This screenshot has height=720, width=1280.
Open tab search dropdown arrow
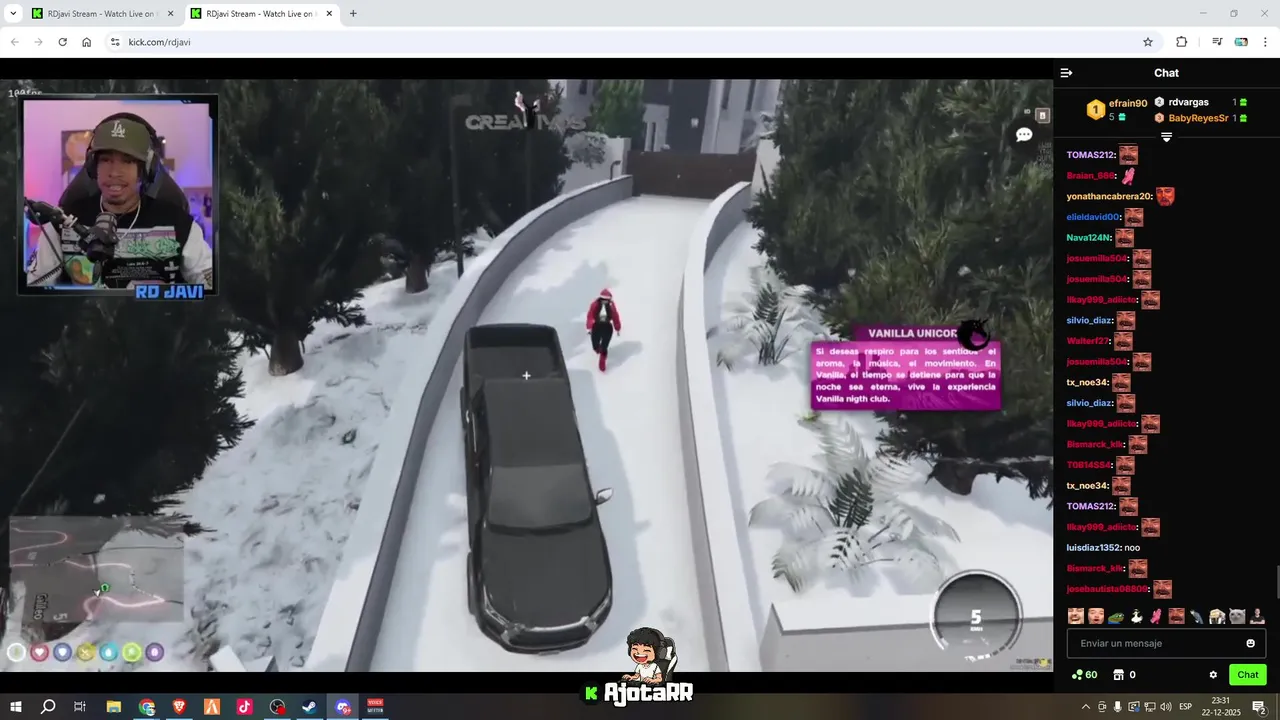(x=13, y=14)
